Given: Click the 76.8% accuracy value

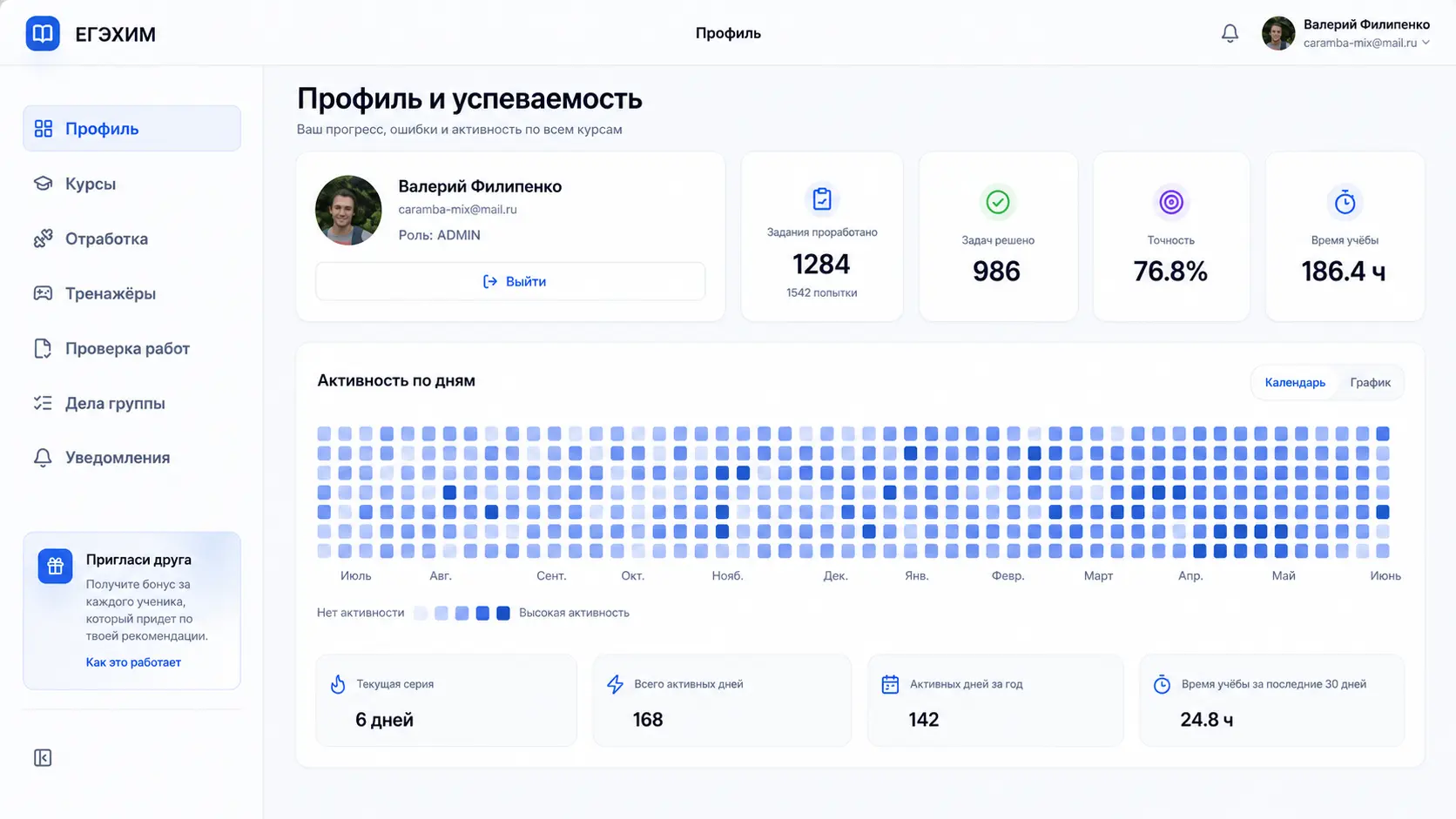Looking at the screenshot, I should (x=1170, y=272).
